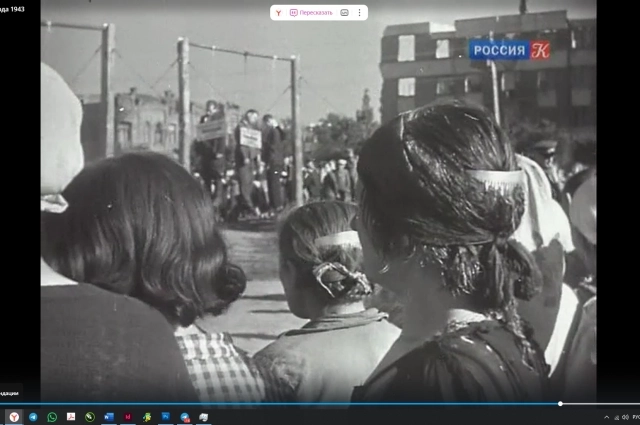
Task: Click the video frame to pause playback
Action: [x=318, y=220]
